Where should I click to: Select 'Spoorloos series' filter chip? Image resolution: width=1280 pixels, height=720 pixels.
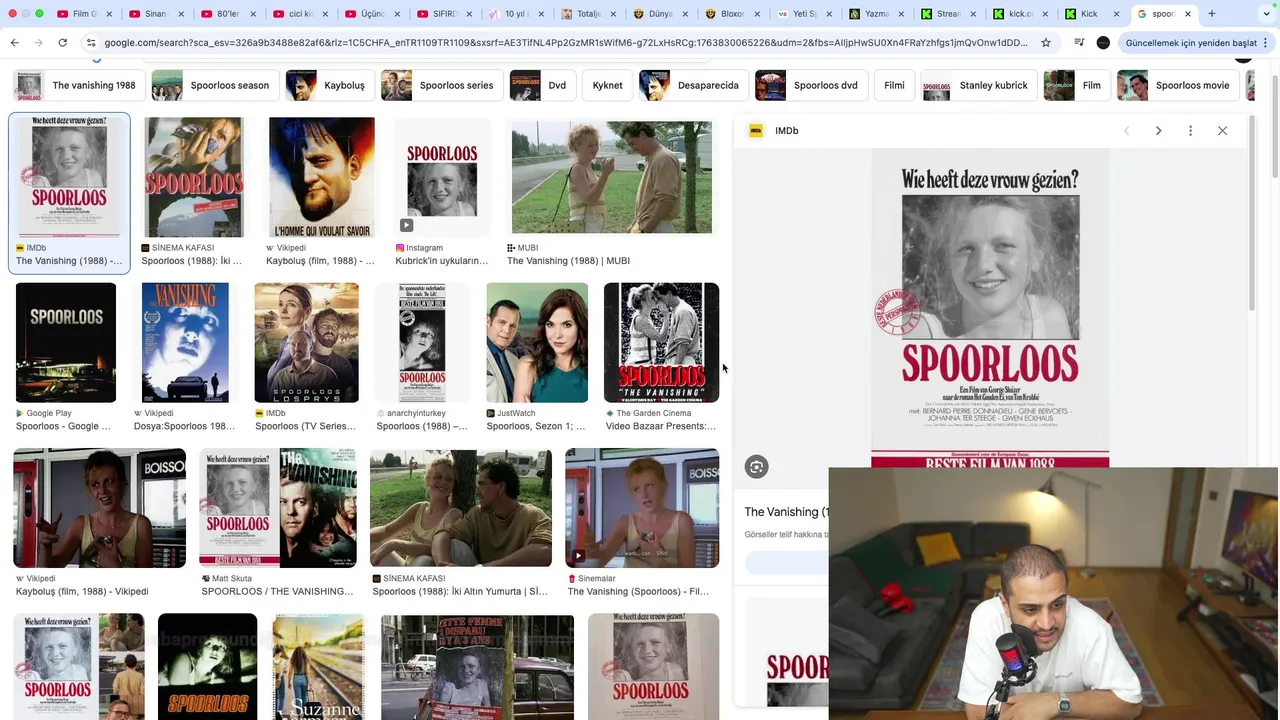(440, 85)
